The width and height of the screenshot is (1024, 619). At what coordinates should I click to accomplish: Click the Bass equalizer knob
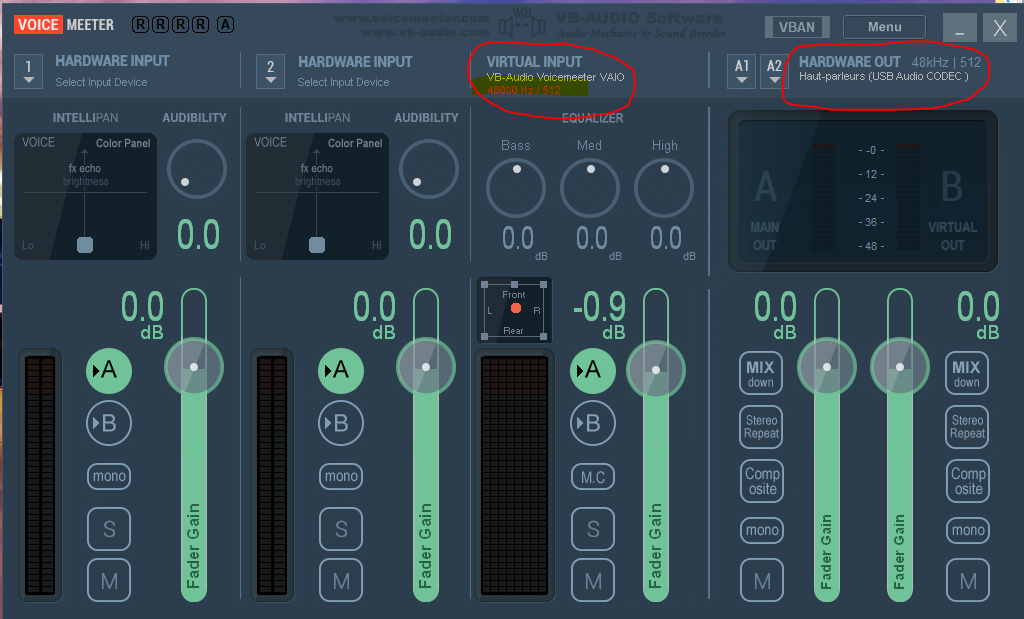pos(516,188)
